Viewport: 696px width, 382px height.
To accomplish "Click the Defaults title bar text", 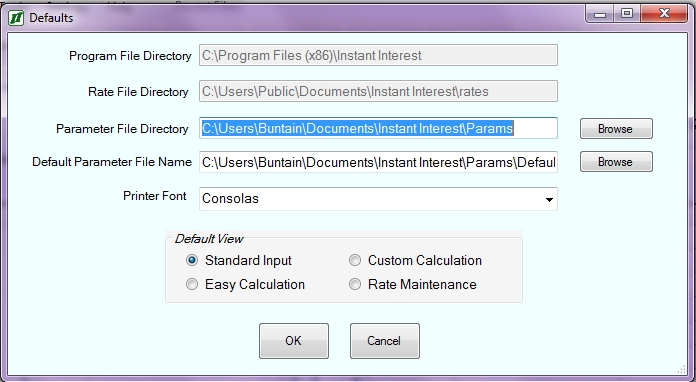I will tap(51, 18).
